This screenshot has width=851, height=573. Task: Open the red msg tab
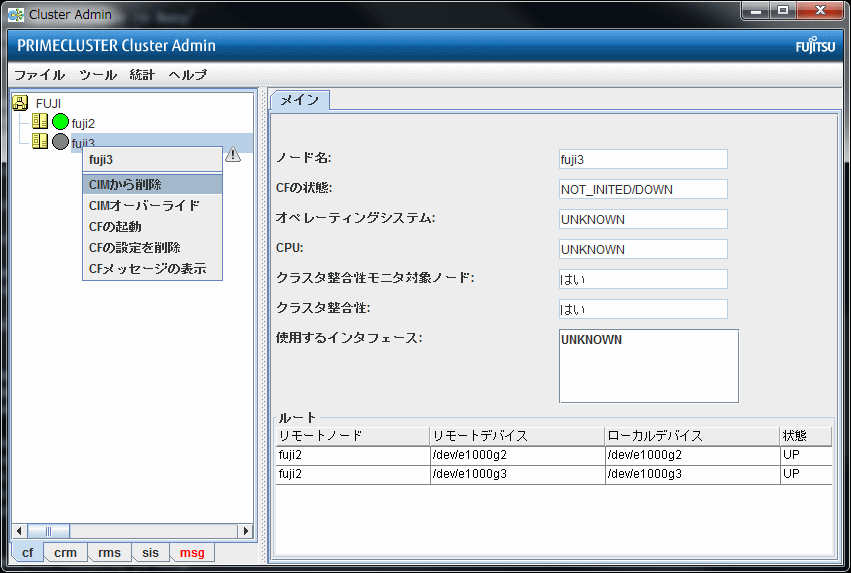(192, 552)
